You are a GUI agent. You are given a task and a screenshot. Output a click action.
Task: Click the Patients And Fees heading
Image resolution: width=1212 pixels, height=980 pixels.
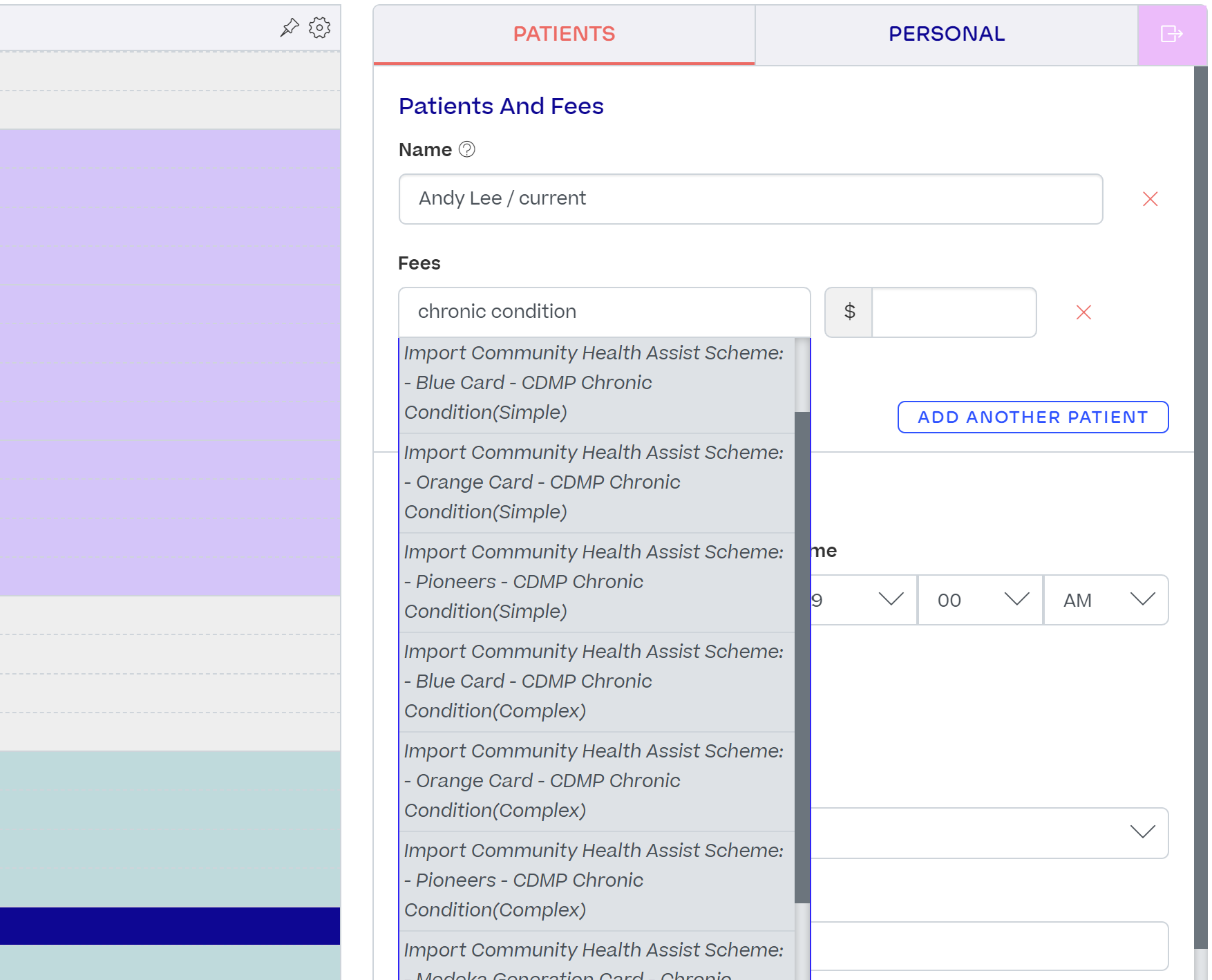click(x=501, y=106)
